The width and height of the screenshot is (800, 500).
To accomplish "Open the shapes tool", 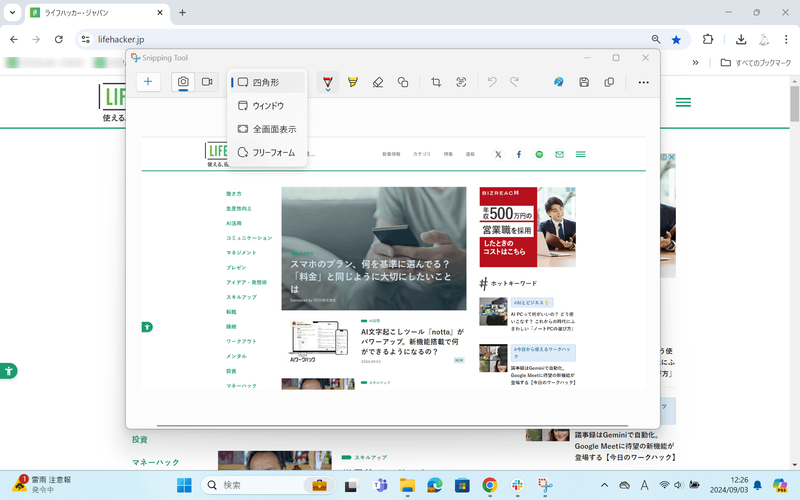I will click(x=403, y=82).
